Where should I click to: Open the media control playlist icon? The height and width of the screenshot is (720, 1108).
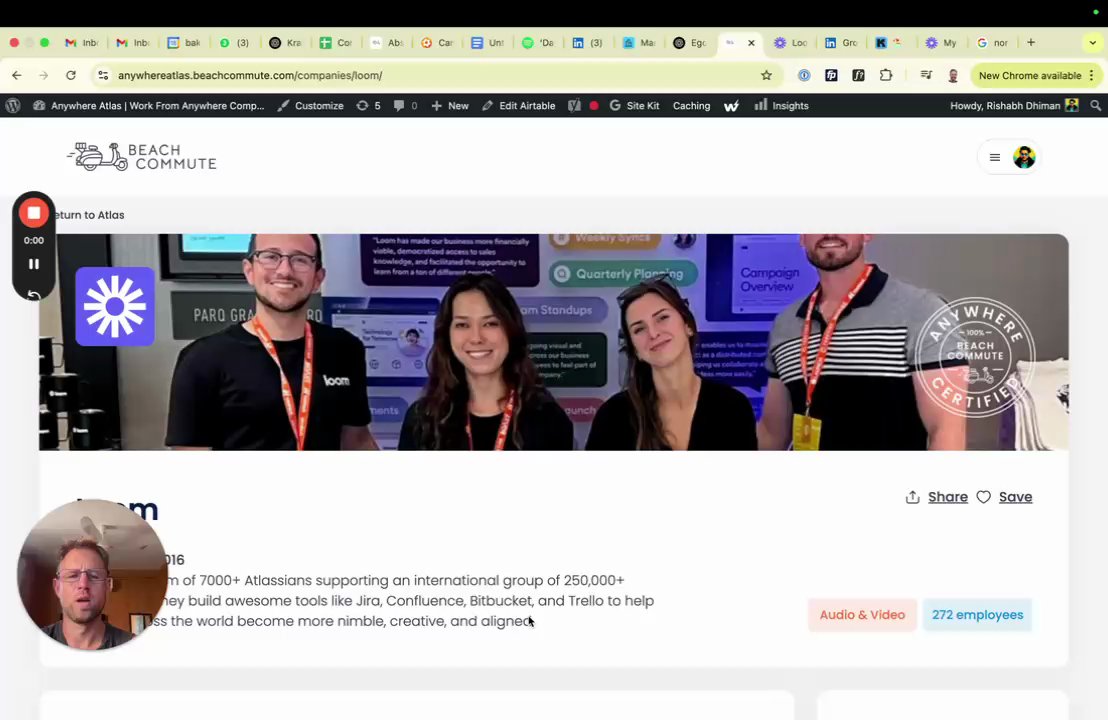[x=926, y=75]
